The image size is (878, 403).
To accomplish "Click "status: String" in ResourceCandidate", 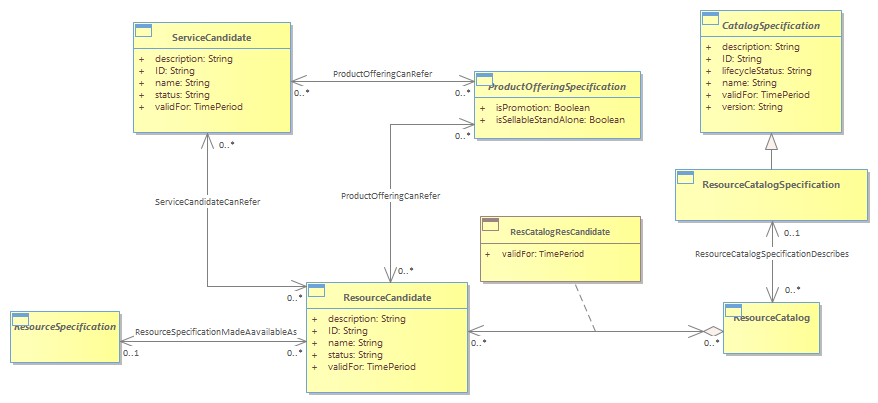I will point(356,355).
